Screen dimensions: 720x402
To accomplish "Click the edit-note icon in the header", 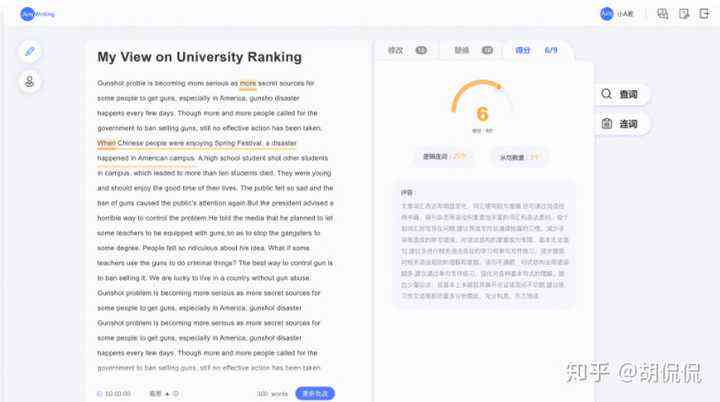I will [x=684, y=14].
